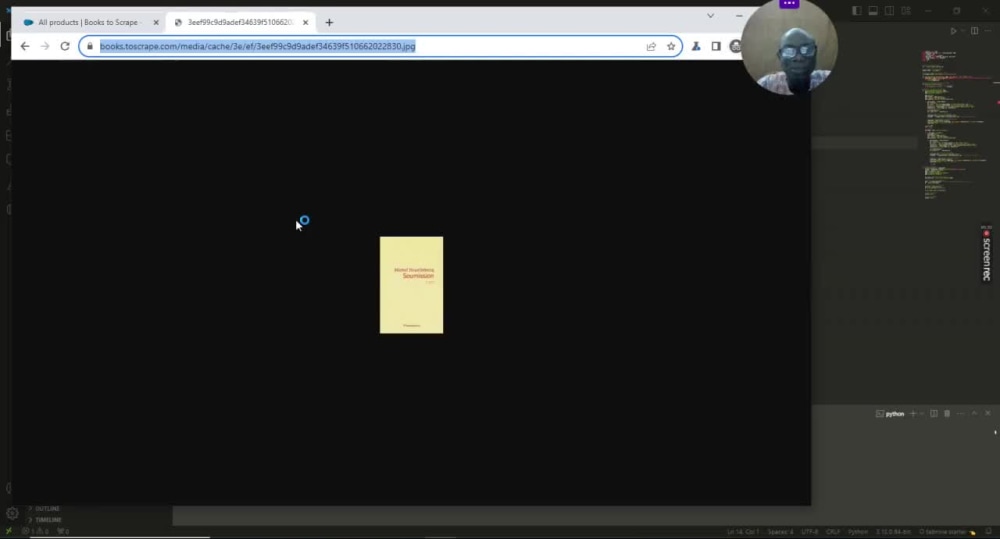
Task: Select the python terminal entry
Action: (x=890, y=413)
